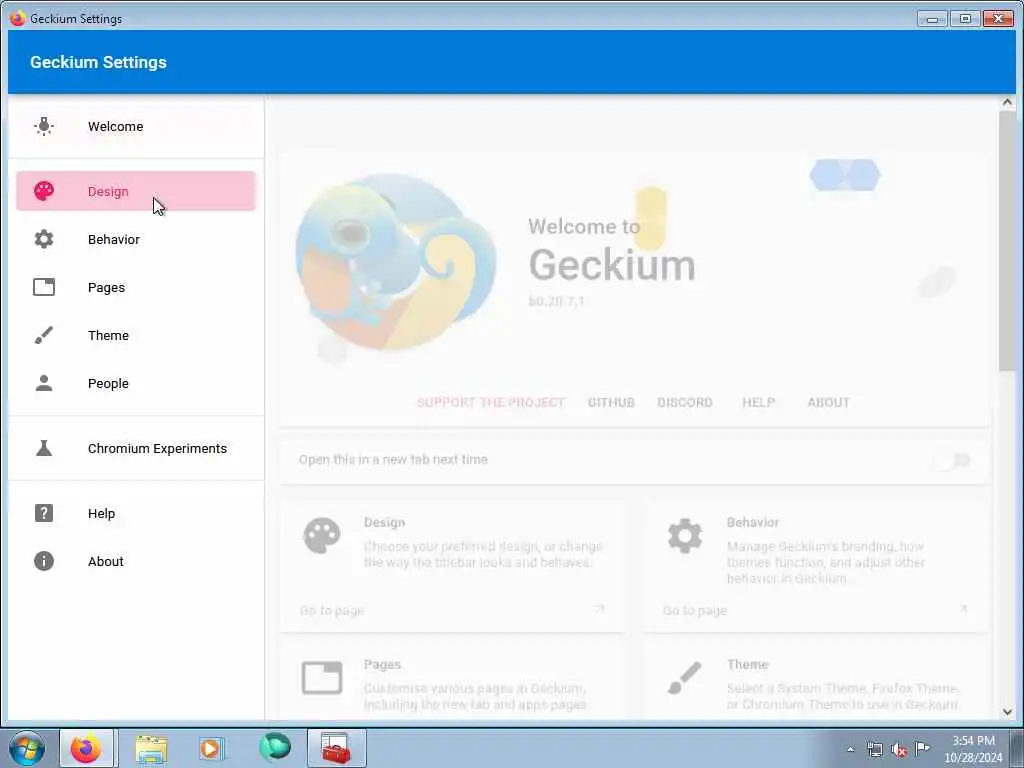The height and width of the screenshot is (768, 1024).
Task: Click the network tray icon
Action: point(874,750)
